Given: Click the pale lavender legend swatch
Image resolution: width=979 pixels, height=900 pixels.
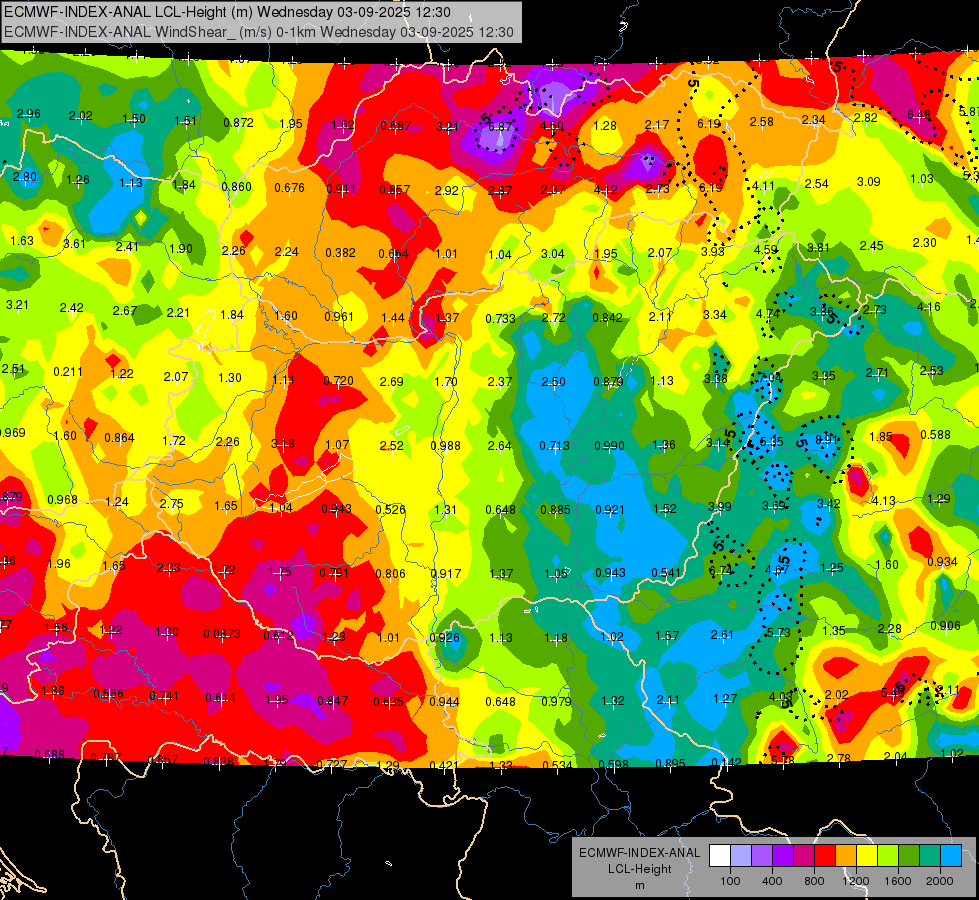Looking at the screenshot, I should [x=741, y=856].
